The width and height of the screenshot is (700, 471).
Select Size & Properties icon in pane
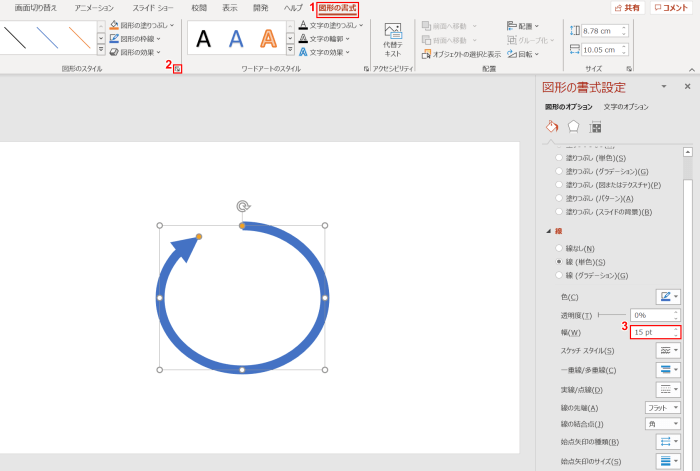click(x=595, y=127)
